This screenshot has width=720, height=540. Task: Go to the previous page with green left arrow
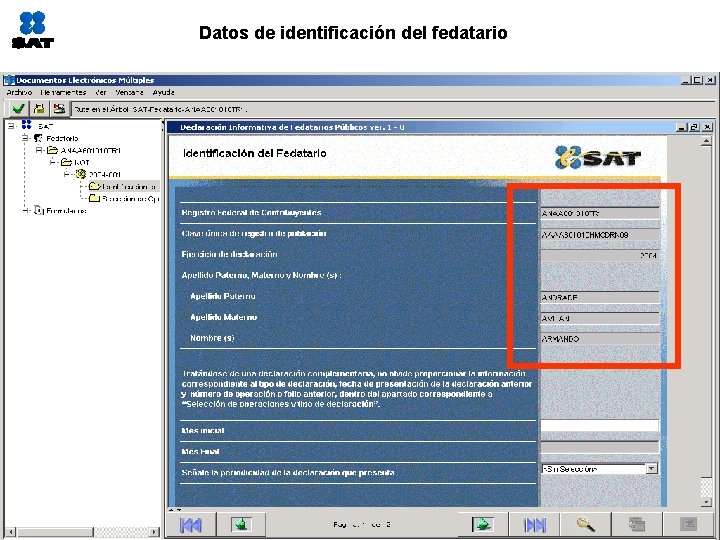click(x=241, y=524)
